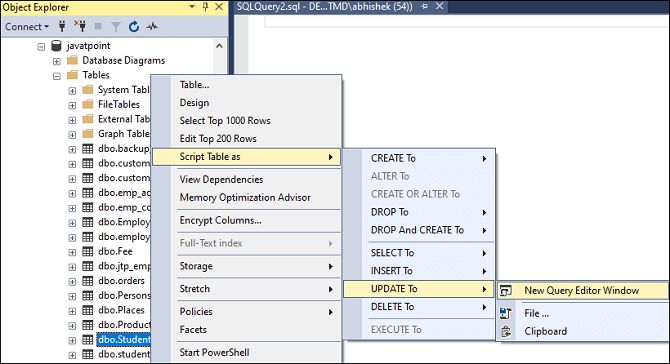Close the SQLQuery2.sql tab
Screen dimensions: 670x364
pos(439,6)
